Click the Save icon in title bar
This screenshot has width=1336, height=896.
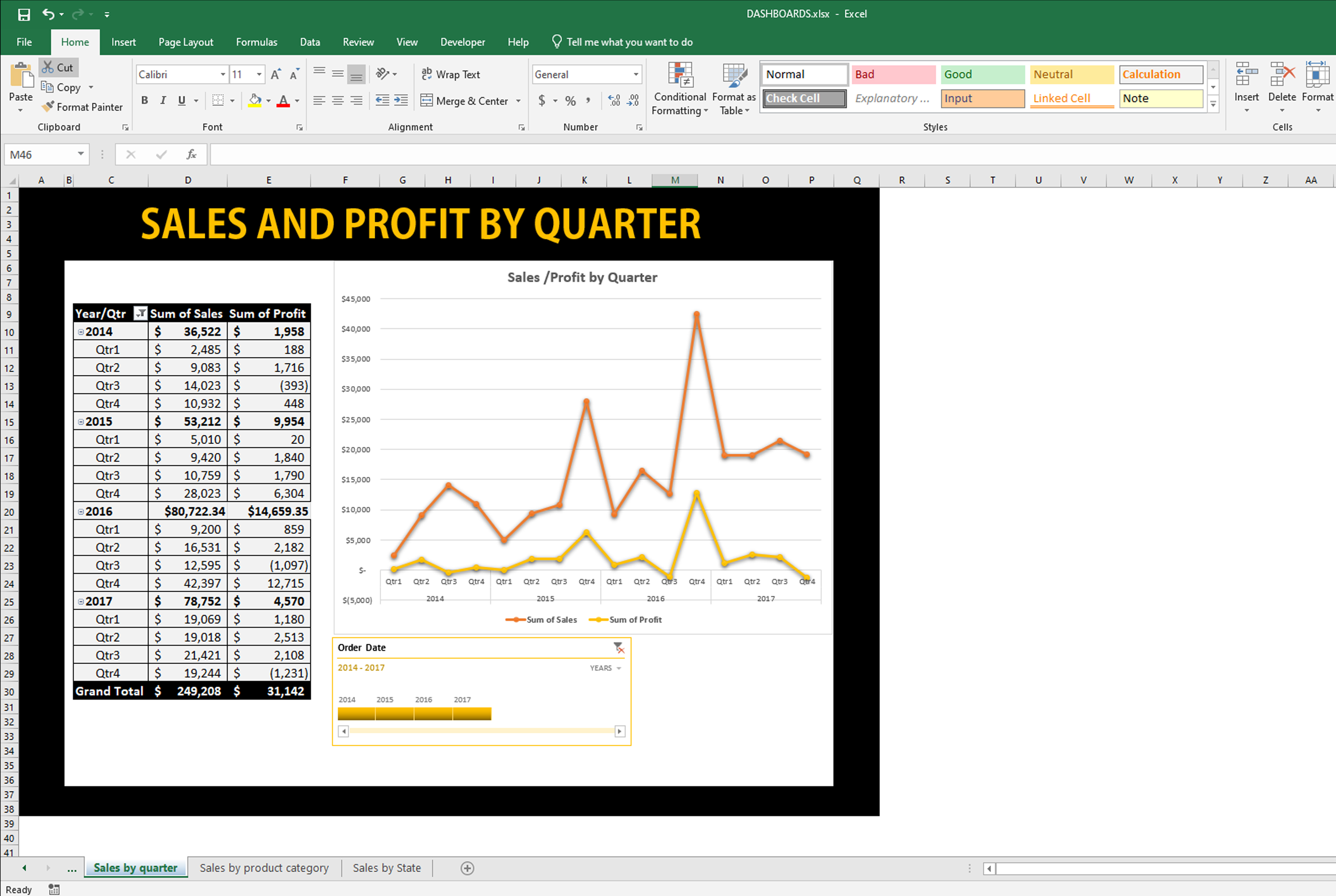pyautogui.click(x=24, y=14)
